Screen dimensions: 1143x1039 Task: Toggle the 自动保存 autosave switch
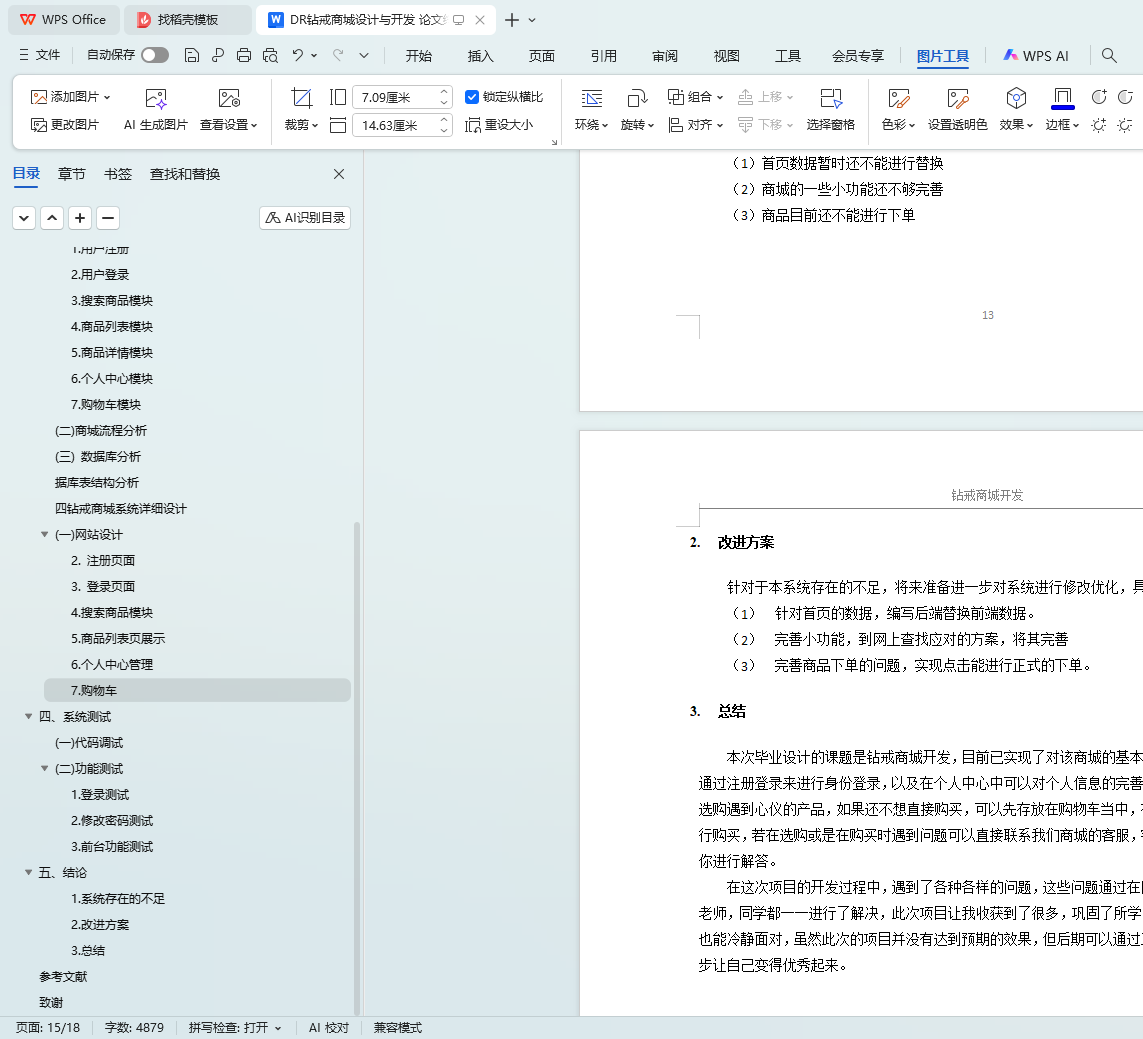coord(155,55)
